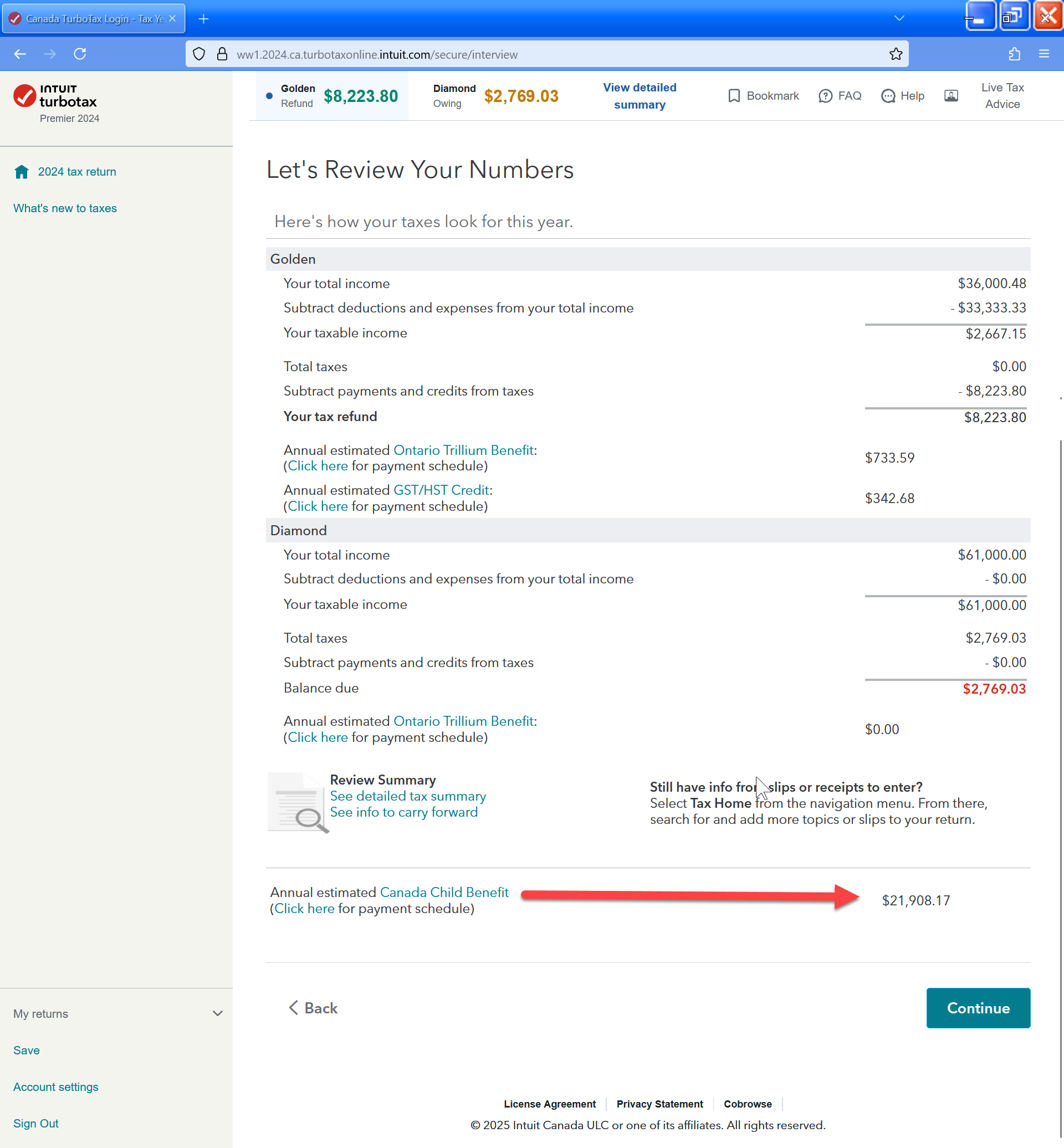Image resolution: width=1064 pixels, height=1148 pixels.
Task: Open Golden's Ontario Trillium Benefit link
Action: [463, 450]
